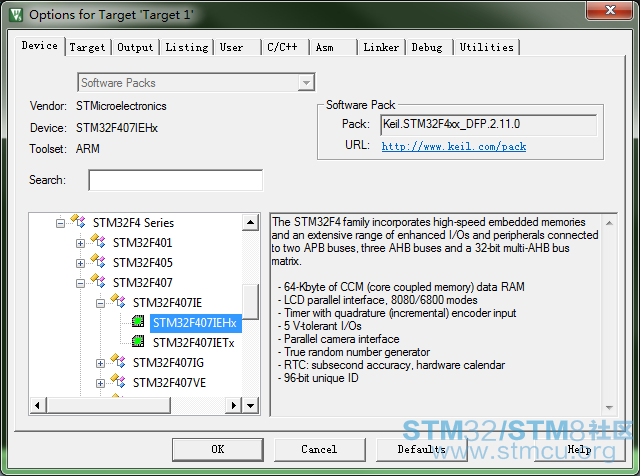
Task: Collapse the STM32F407IE node
Action: coord(100,303)
